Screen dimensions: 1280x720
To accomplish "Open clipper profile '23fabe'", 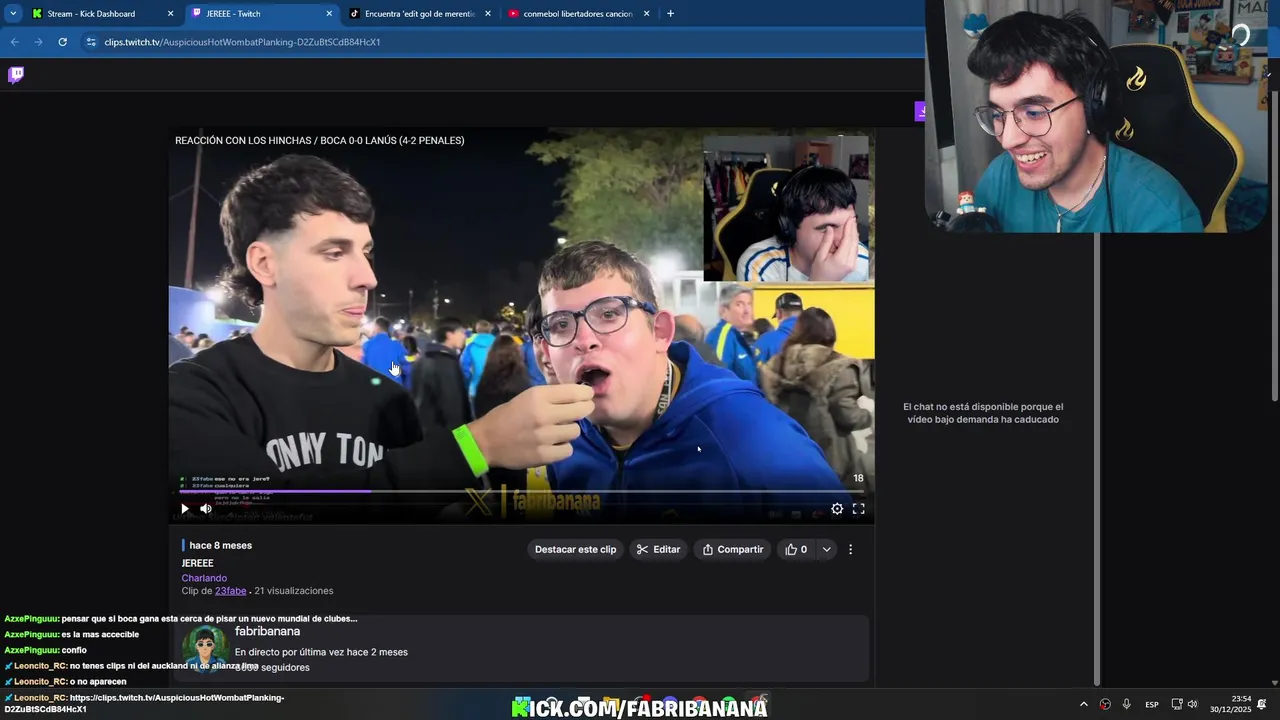I will [230, 591].
